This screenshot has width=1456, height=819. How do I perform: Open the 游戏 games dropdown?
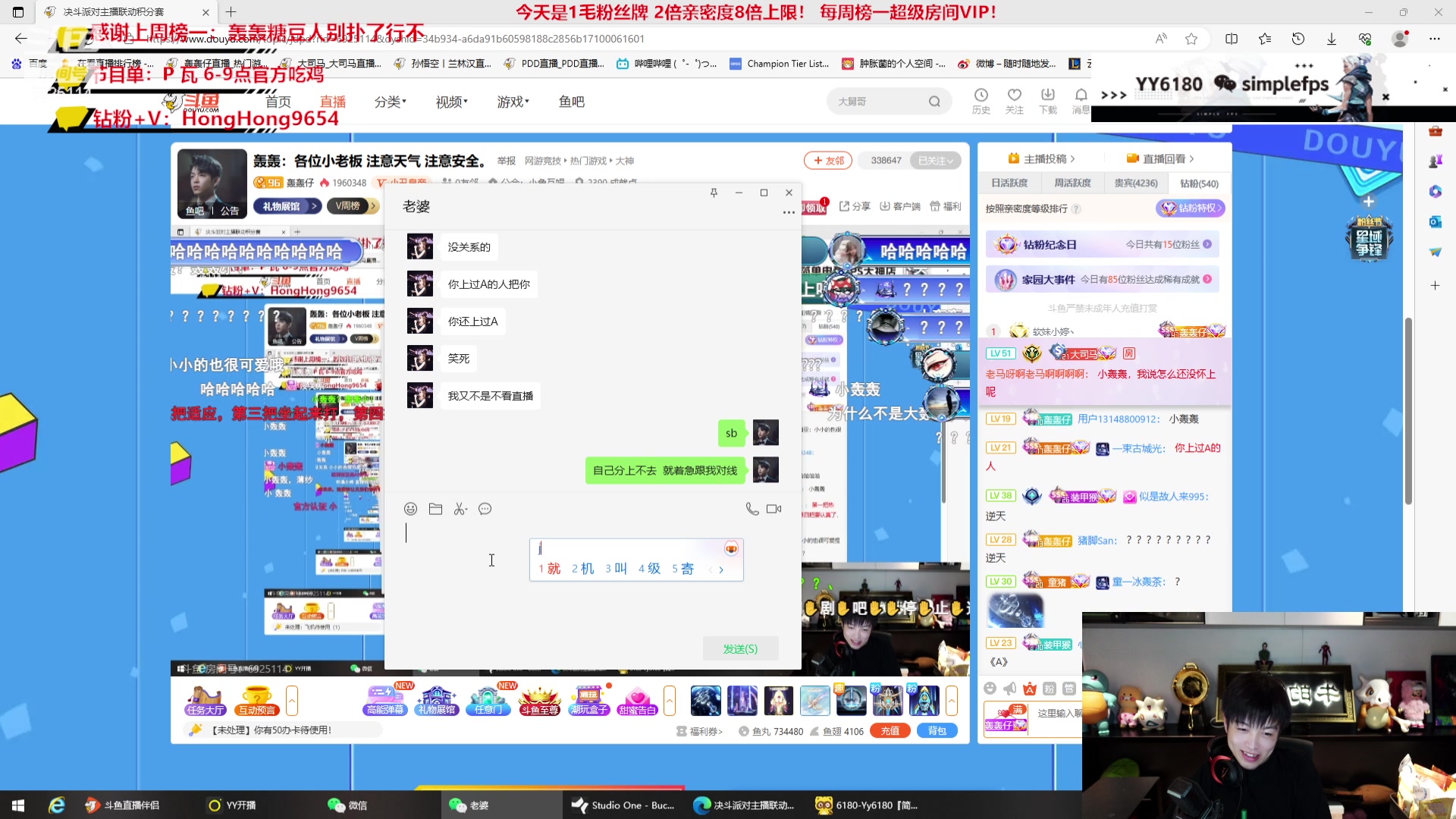(x=512, y=101)
